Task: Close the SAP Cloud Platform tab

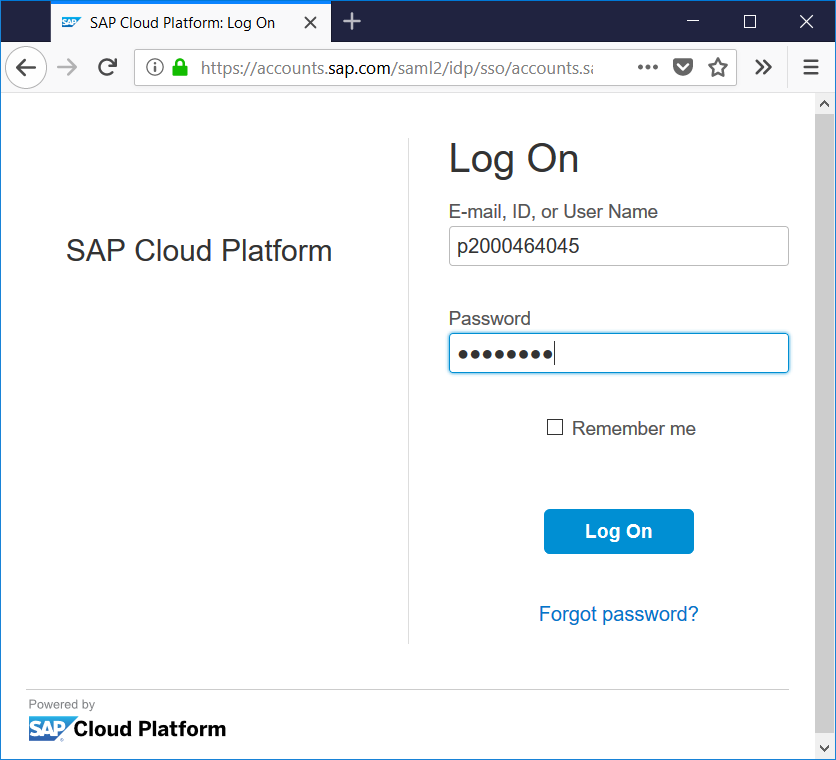Action: pos(309,22)
